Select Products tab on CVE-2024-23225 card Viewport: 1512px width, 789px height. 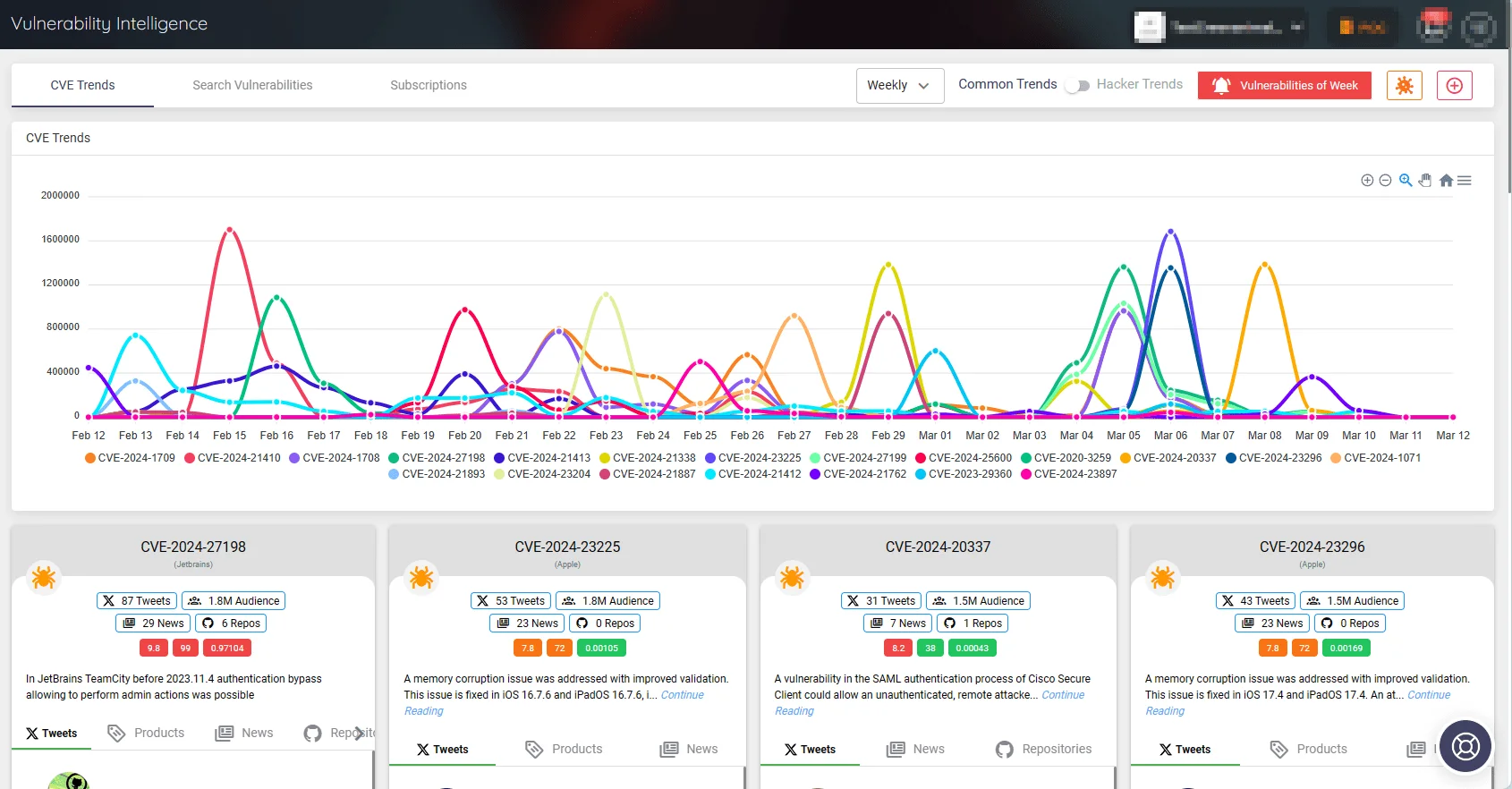(564, 749)
